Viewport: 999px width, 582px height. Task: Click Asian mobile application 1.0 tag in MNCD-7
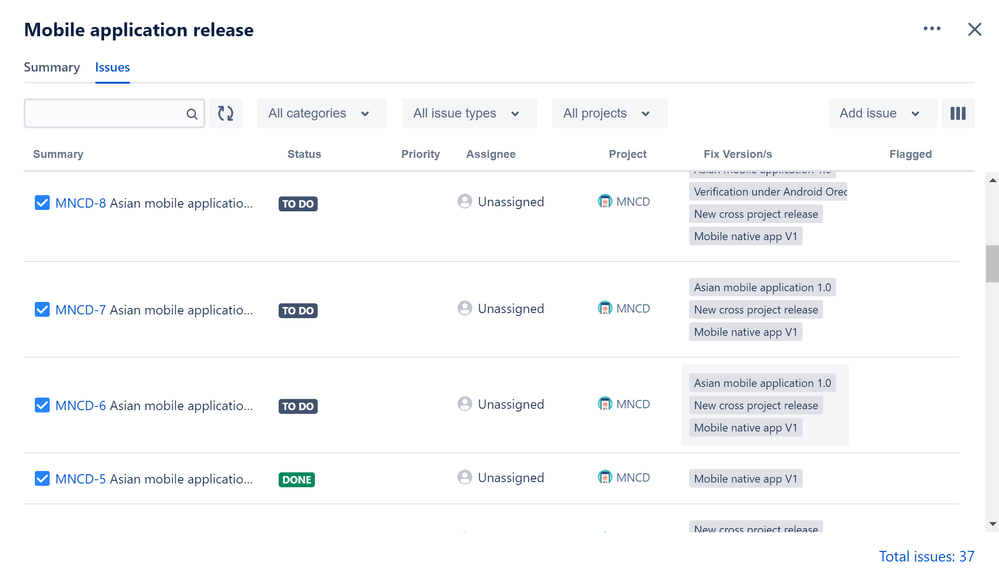pos(762,287)
